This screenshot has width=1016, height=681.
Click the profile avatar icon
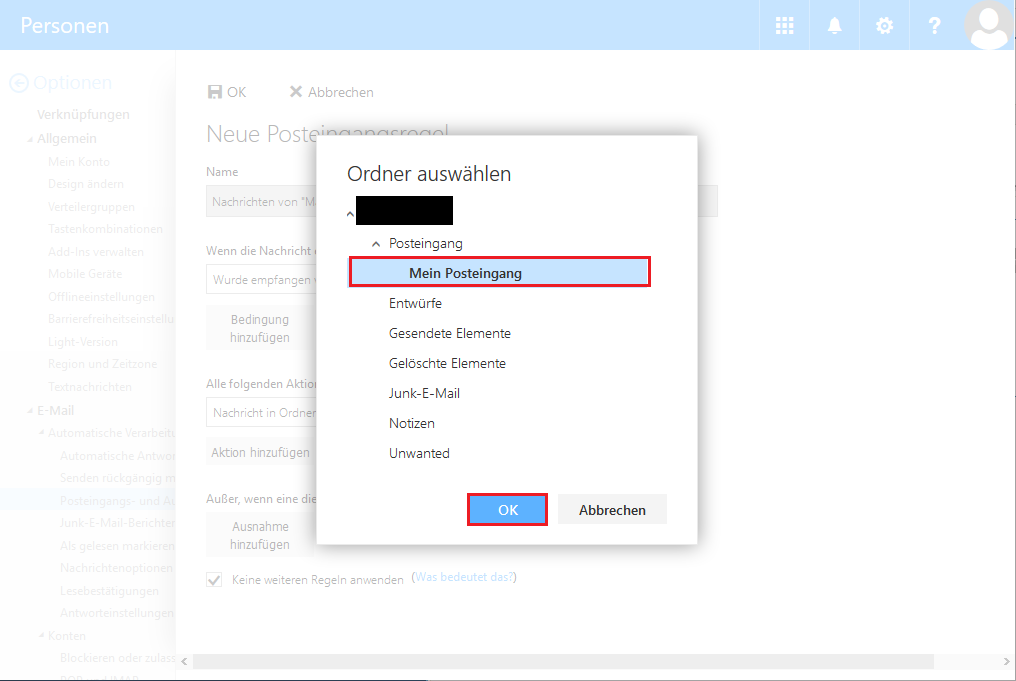988,25
